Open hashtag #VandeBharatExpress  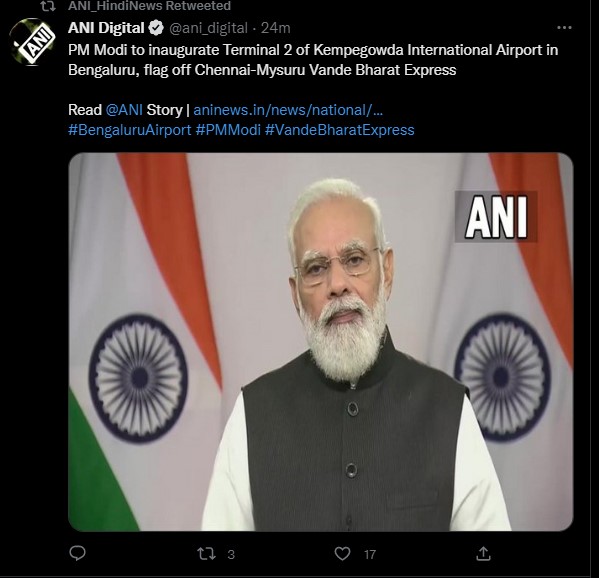coord(340,130)
